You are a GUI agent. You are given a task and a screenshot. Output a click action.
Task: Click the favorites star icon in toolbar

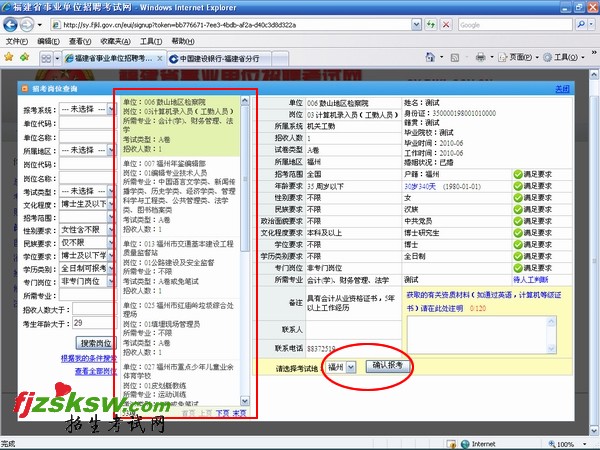pyautogui.click(x=9, y=59)
